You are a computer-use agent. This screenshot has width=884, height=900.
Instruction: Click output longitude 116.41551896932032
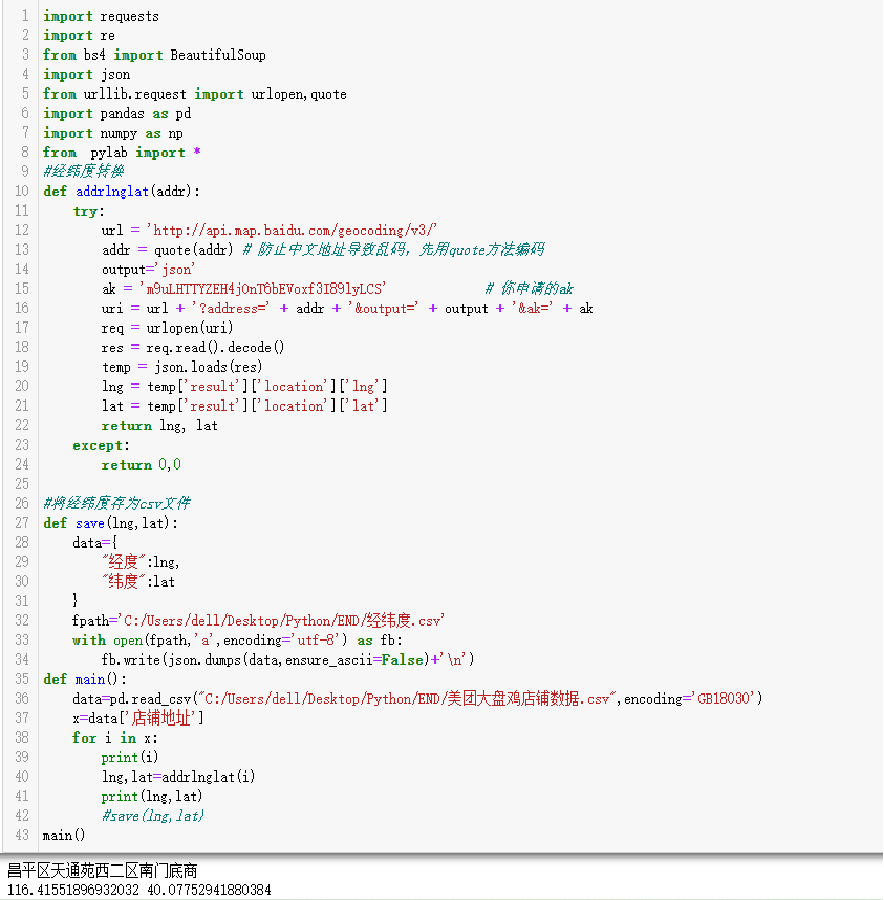[x=73, y=890]
